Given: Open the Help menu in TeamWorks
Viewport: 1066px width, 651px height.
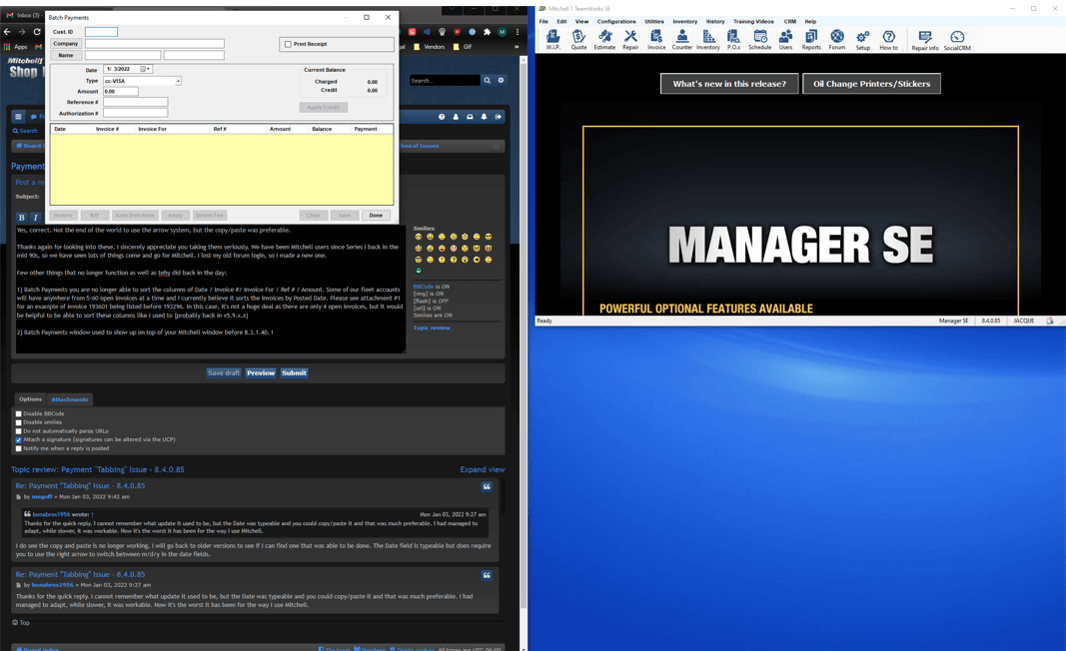Looking at the screenshot, I should point(810,22).
